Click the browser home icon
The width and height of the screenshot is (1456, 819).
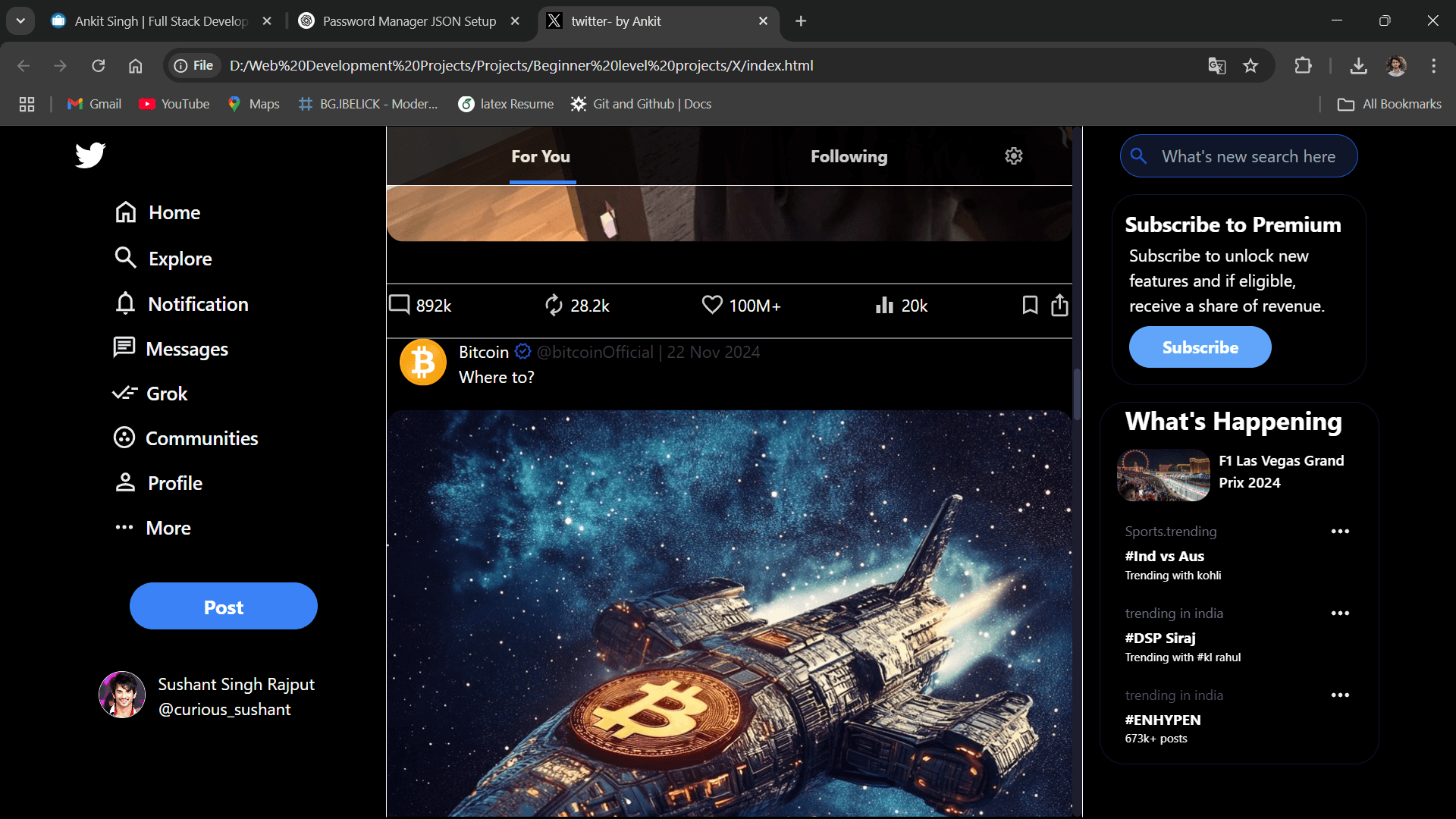[135, 66]
